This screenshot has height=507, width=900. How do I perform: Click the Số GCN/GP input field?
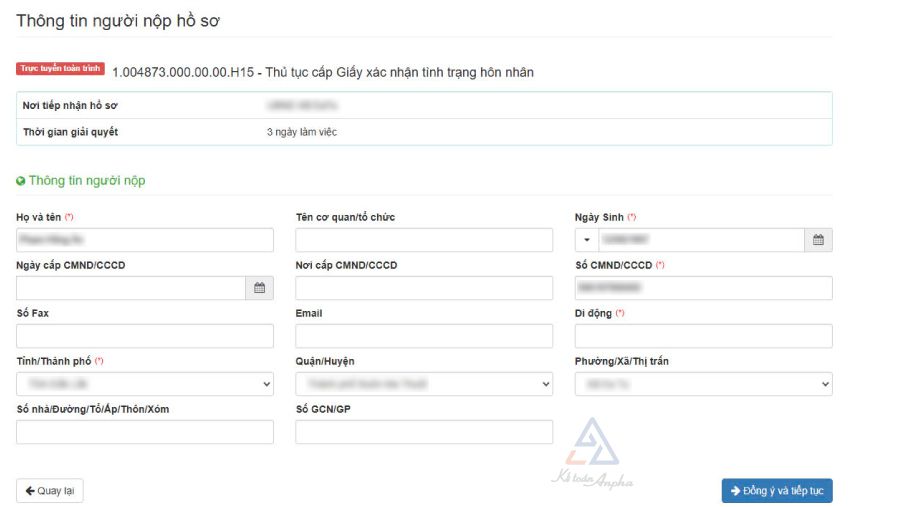coord(424,432)
